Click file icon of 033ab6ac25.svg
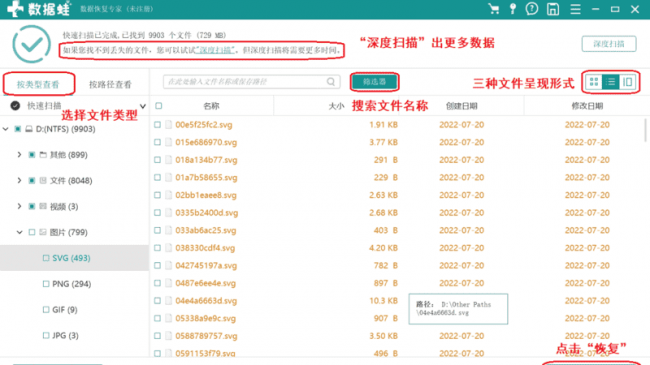 pyautogui.click(x=168, y=231)
